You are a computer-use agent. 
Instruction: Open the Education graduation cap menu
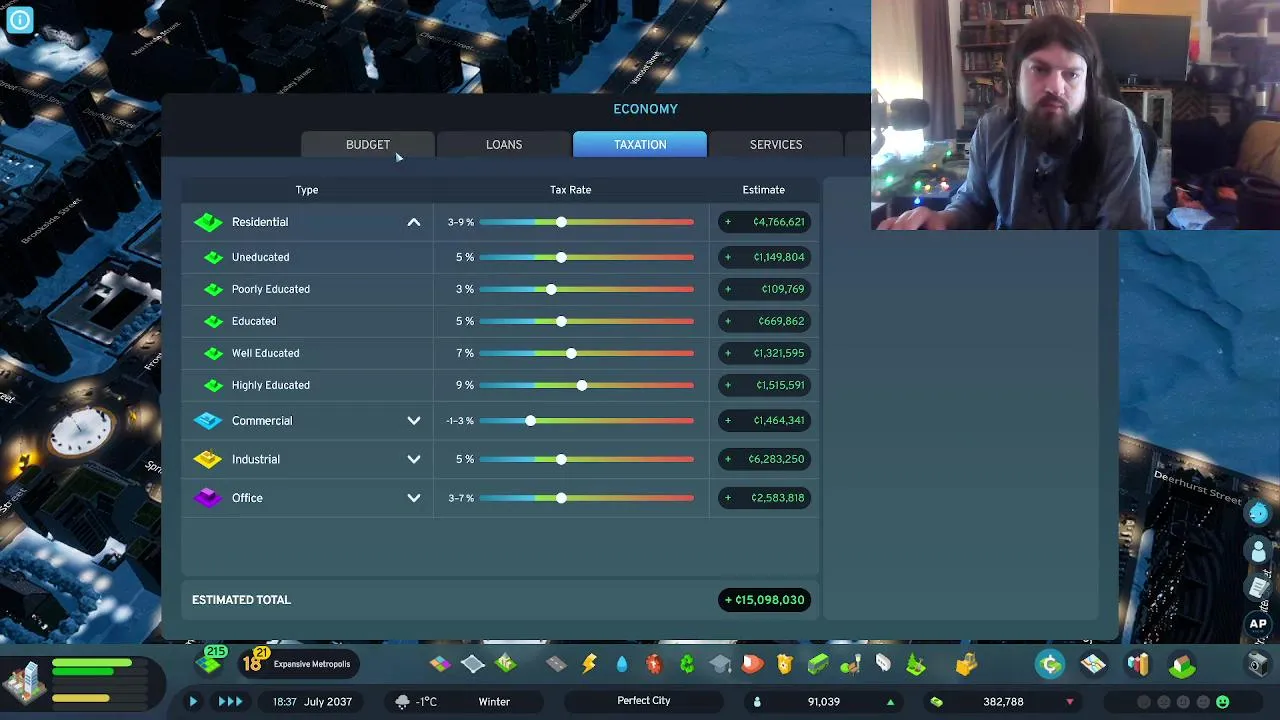click(720, 664)
